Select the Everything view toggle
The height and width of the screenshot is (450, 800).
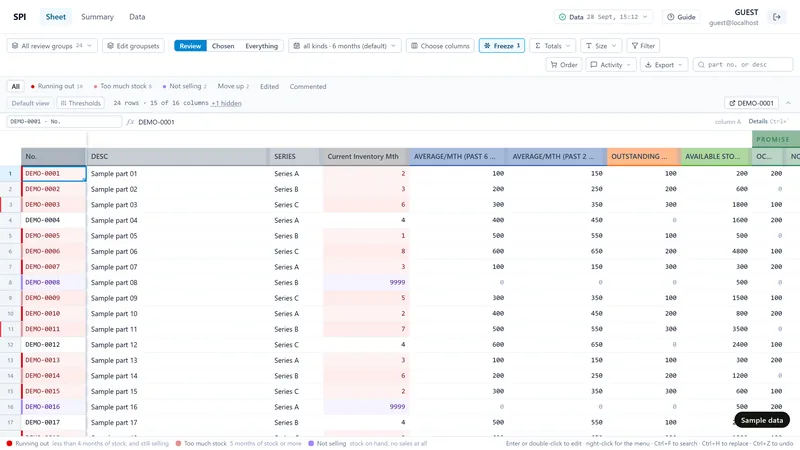click(x=261, y=46)
